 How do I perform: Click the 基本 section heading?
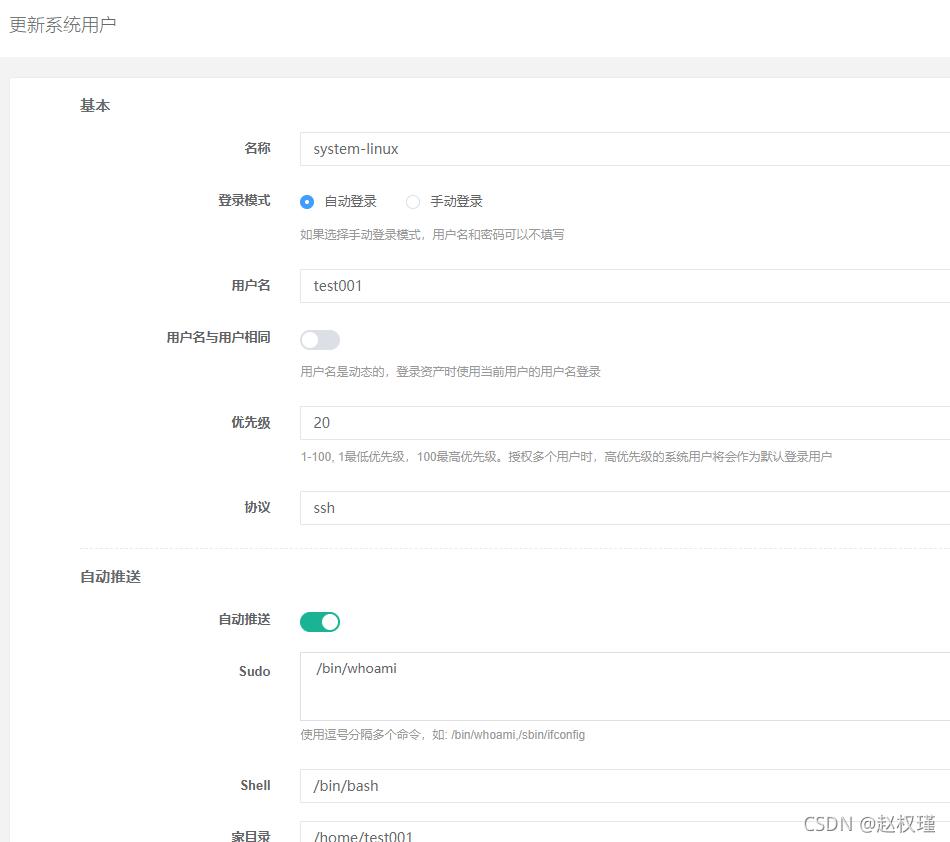95,105
